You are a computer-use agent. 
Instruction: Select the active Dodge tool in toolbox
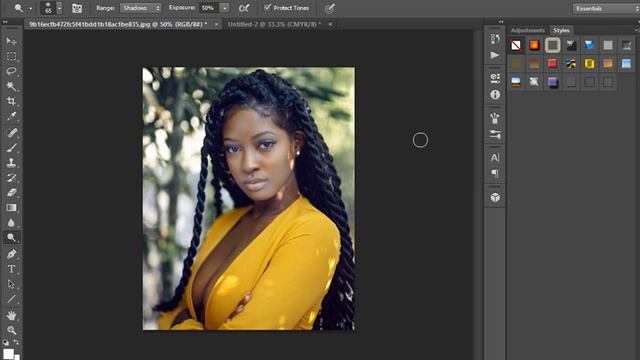[x=11, y=238]
